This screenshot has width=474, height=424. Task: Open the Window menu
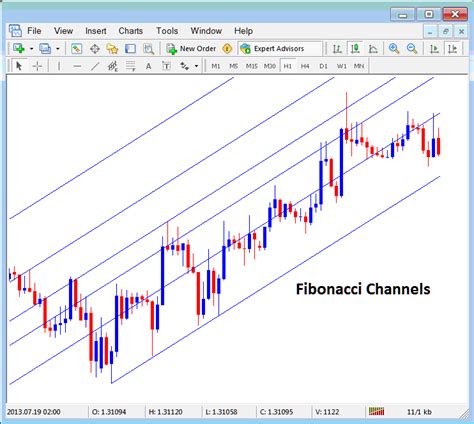click(x=206, y=31)
